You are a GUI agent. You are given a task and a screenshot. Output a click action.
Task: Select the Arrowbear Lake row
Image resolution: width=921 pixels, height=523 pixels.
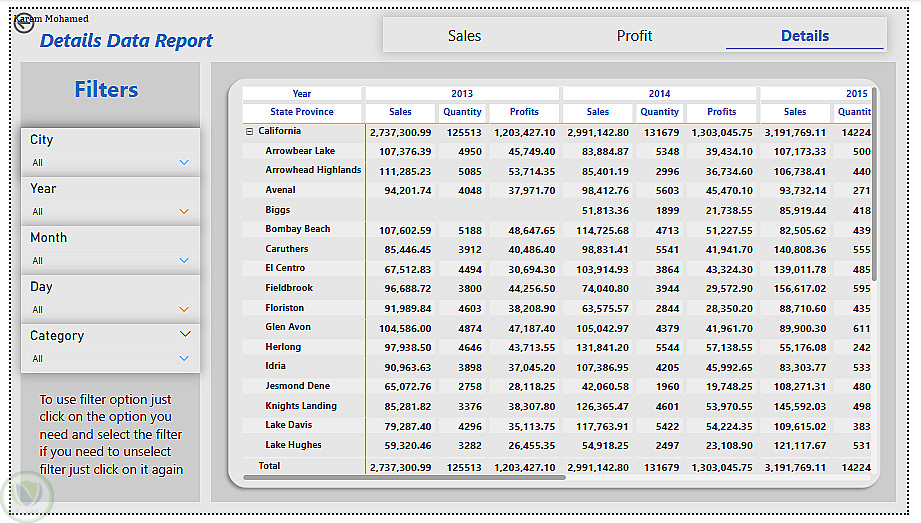click(300, 151)
